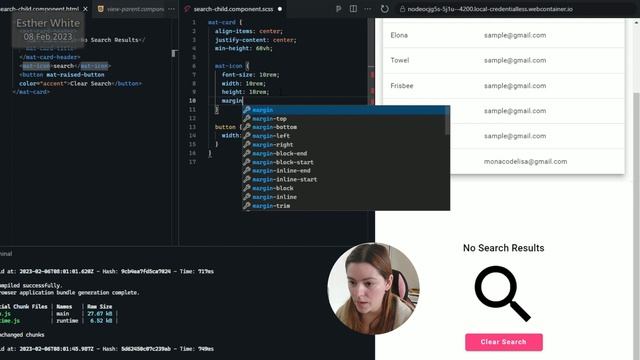Click sample@gmail.com in the Frisbee row
This screenshot has width=640, height=360.
coord(515,86)
